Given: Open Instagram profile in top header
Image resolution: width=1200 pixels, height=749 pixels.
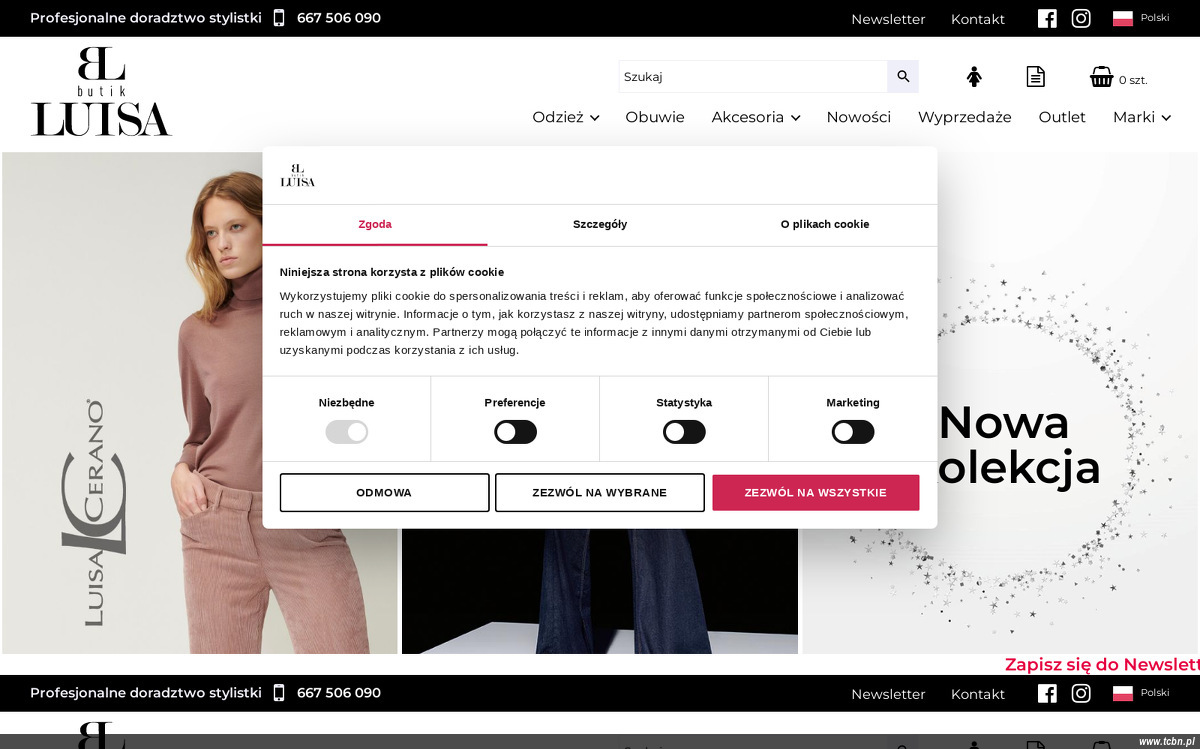Looking at the screenshot, I should (x=1081, y=18).
